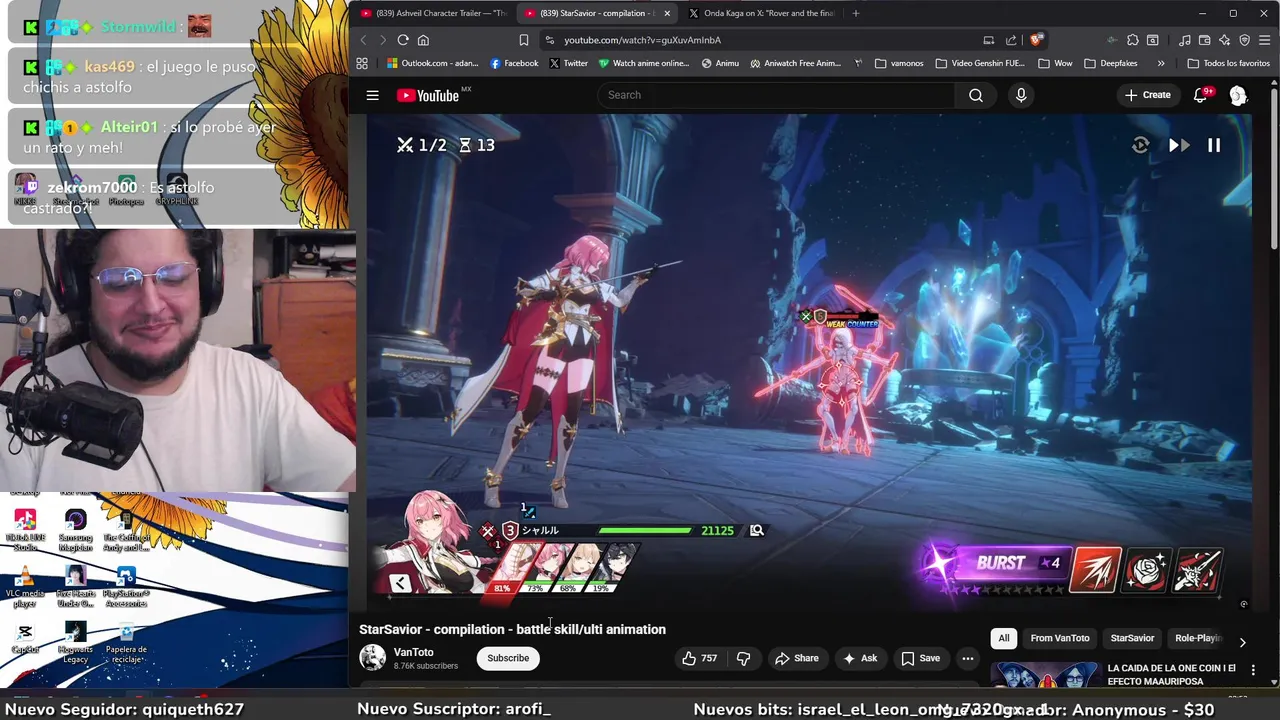Select the From VanToto filter chip
The height and width of the screenshot is (720, 1280).
pyautogui.click(x=1060, y=638)
